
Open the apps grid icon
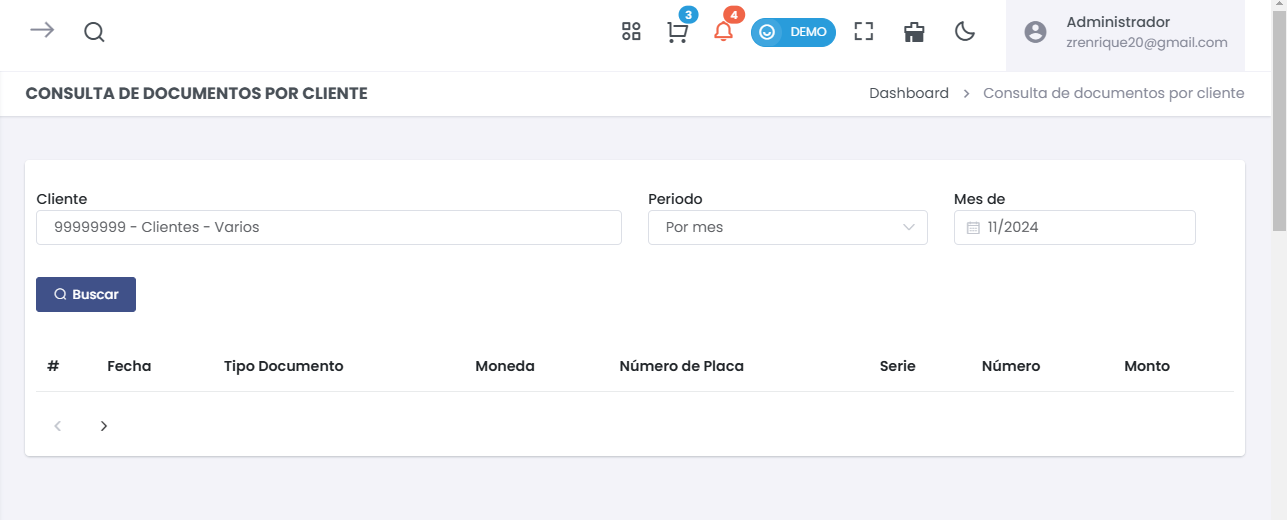(x=631, y=32)
